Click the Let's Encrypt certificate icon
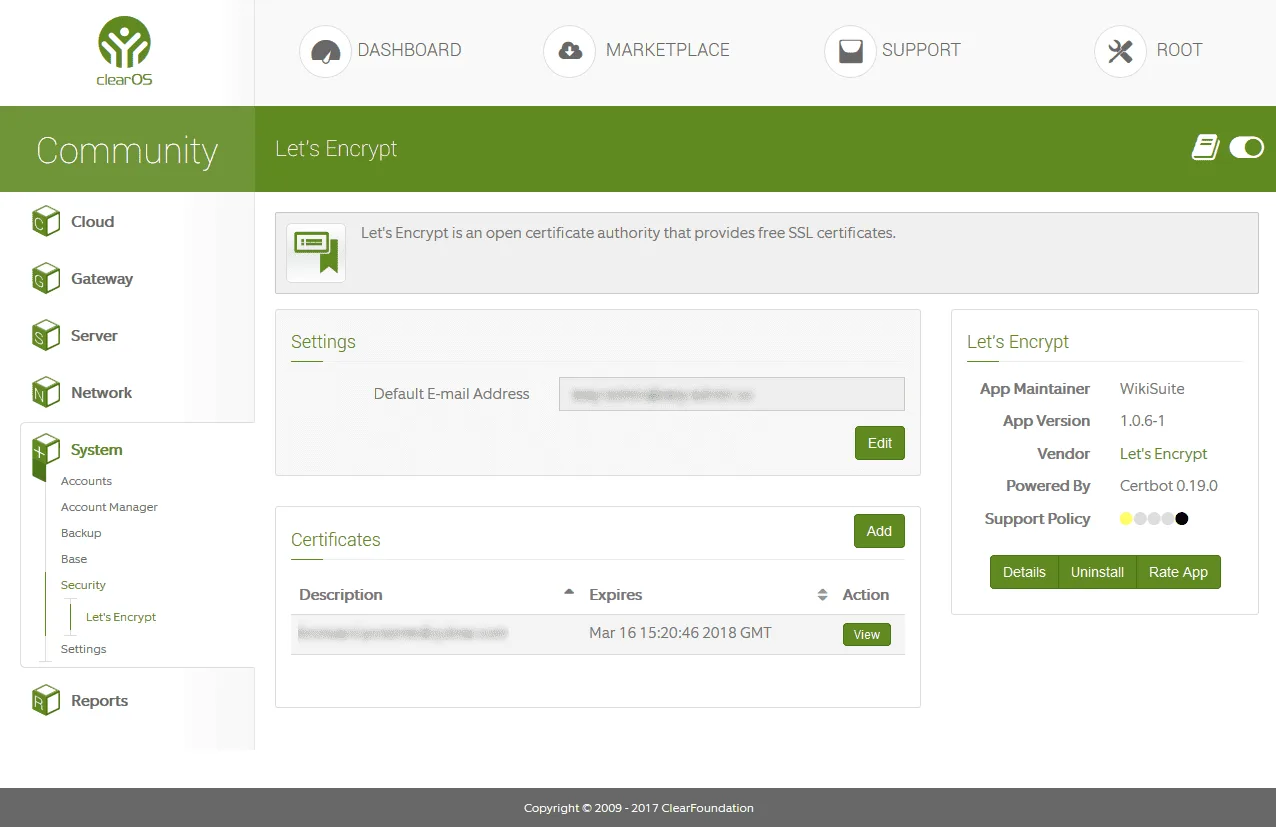This screenshot has width=1276, height=827. click(x=316, y=252)
